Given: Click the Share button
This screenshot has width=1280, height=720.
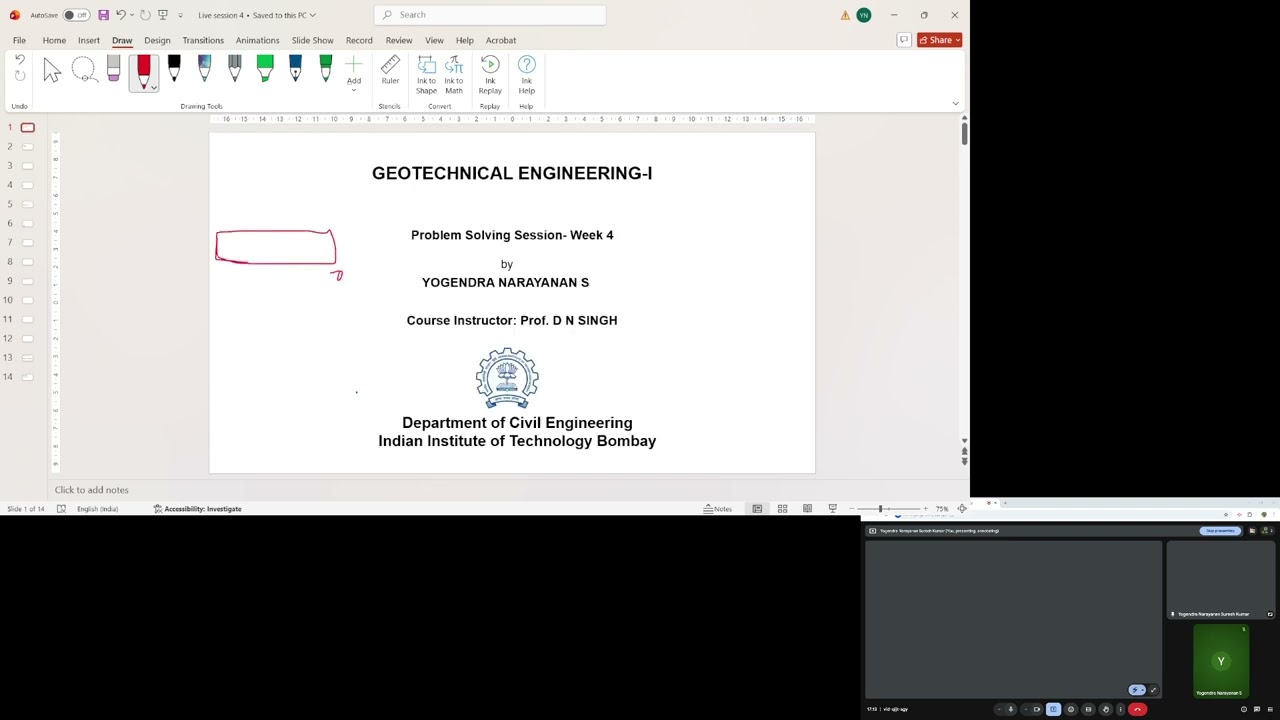Looking at the screenshot, I should (x=939, y=40).
